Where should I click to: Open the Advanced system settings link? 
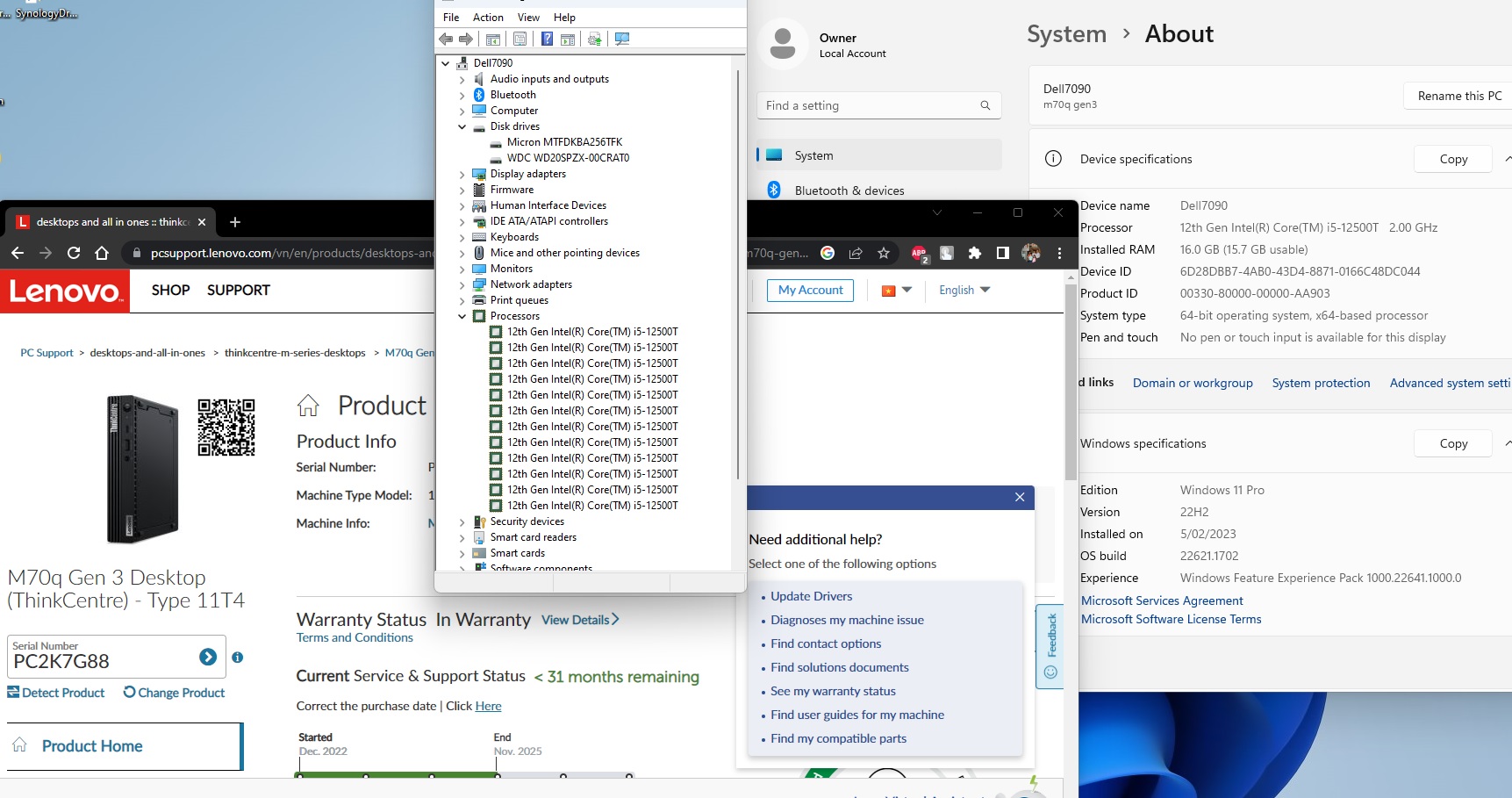tap(1449, 383)
